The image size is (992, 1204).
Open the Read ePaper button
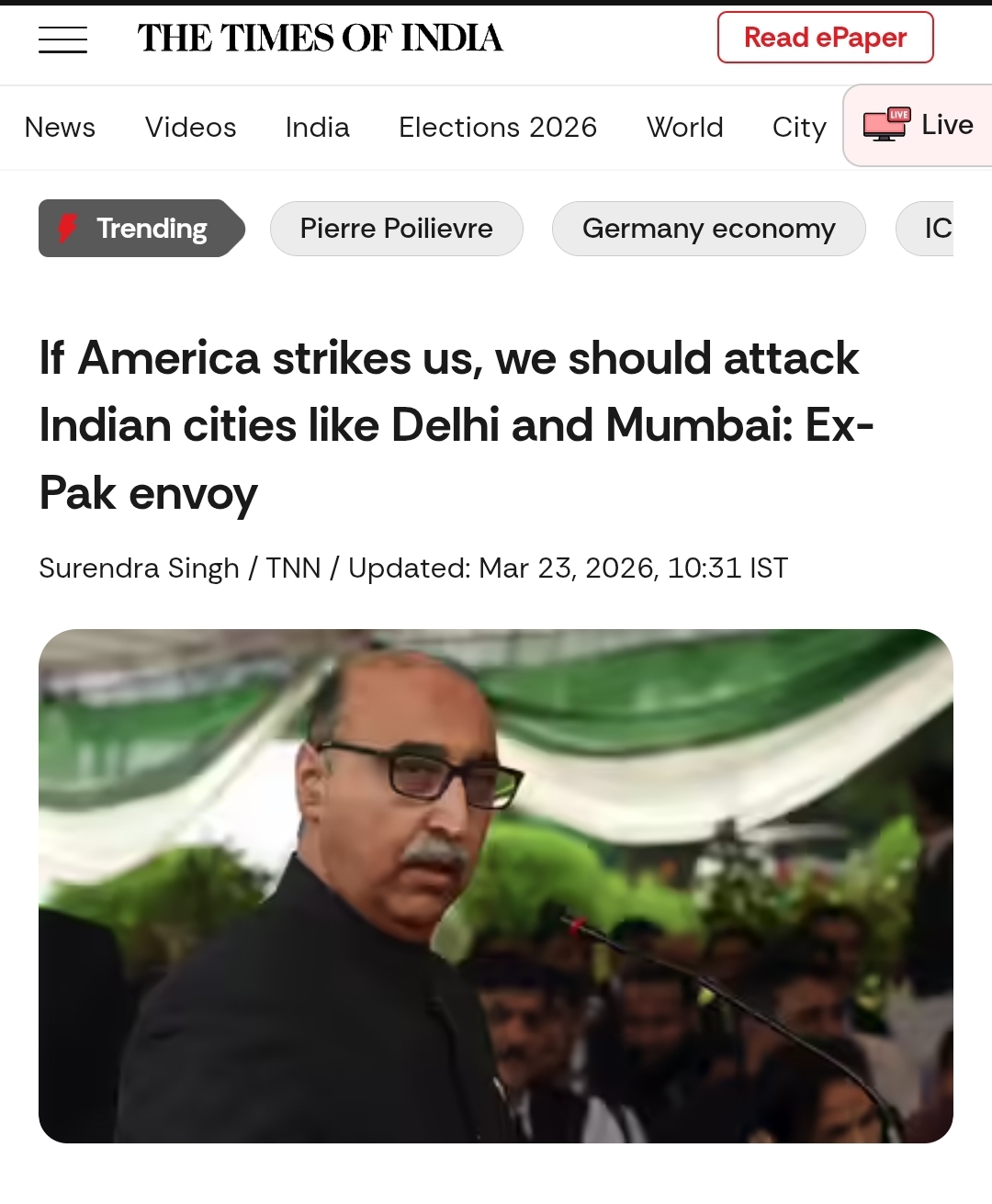pos(825,38)
